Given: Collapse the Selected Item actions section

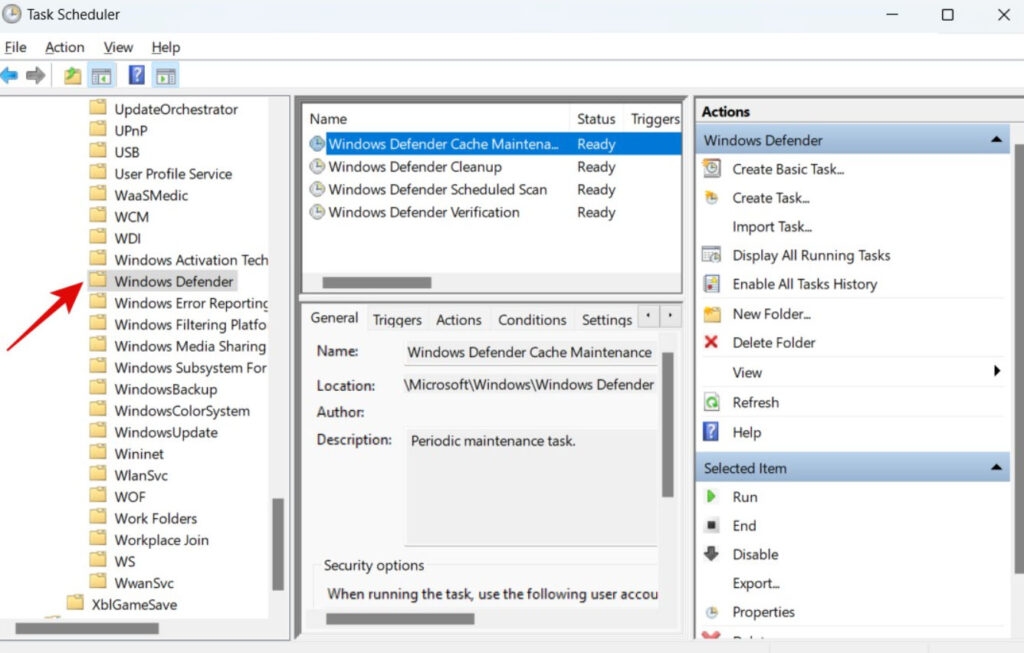Looking at the screenshot, I should tap(996, 468).
